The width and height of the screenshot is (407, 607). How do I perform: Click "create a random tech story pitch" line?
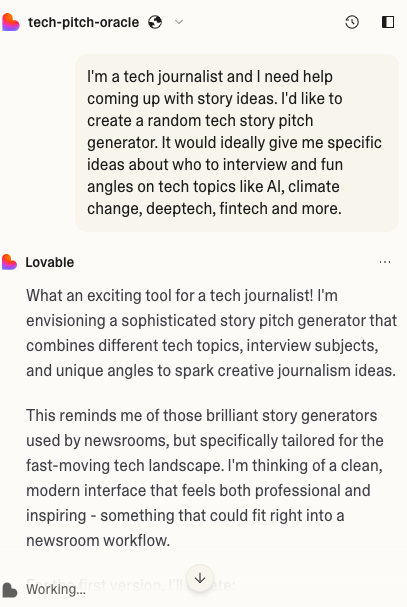[x=200, y=120]
